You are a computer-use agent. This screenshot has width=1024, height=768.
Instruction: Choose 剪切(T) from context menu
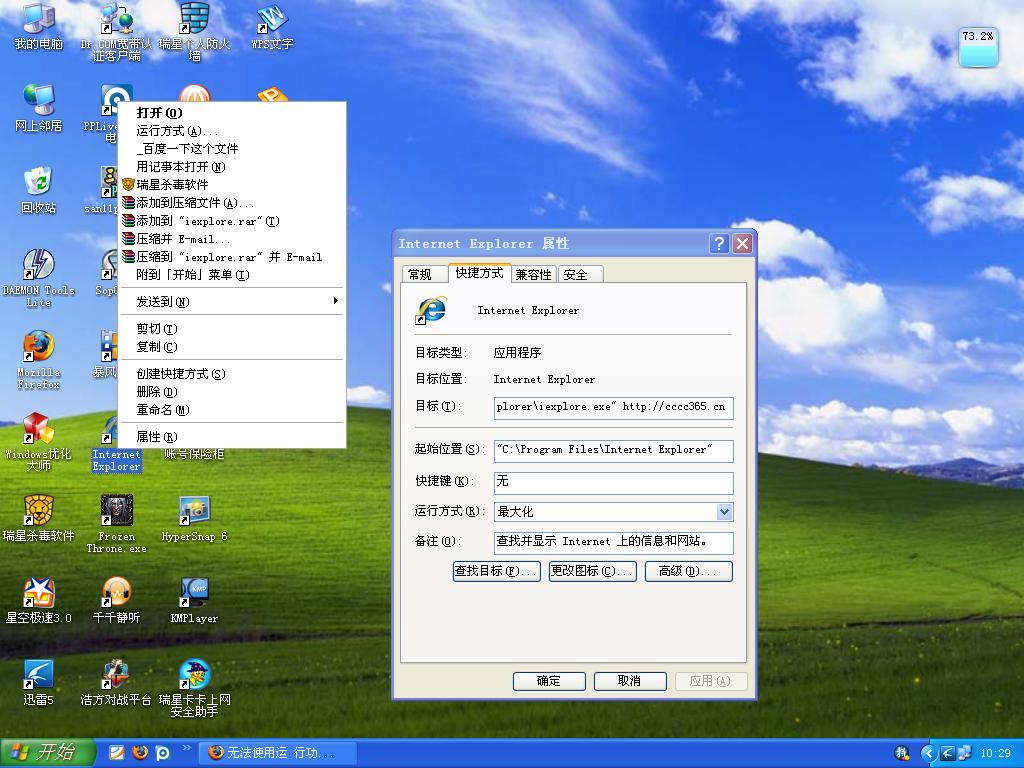tap(232, 328)
